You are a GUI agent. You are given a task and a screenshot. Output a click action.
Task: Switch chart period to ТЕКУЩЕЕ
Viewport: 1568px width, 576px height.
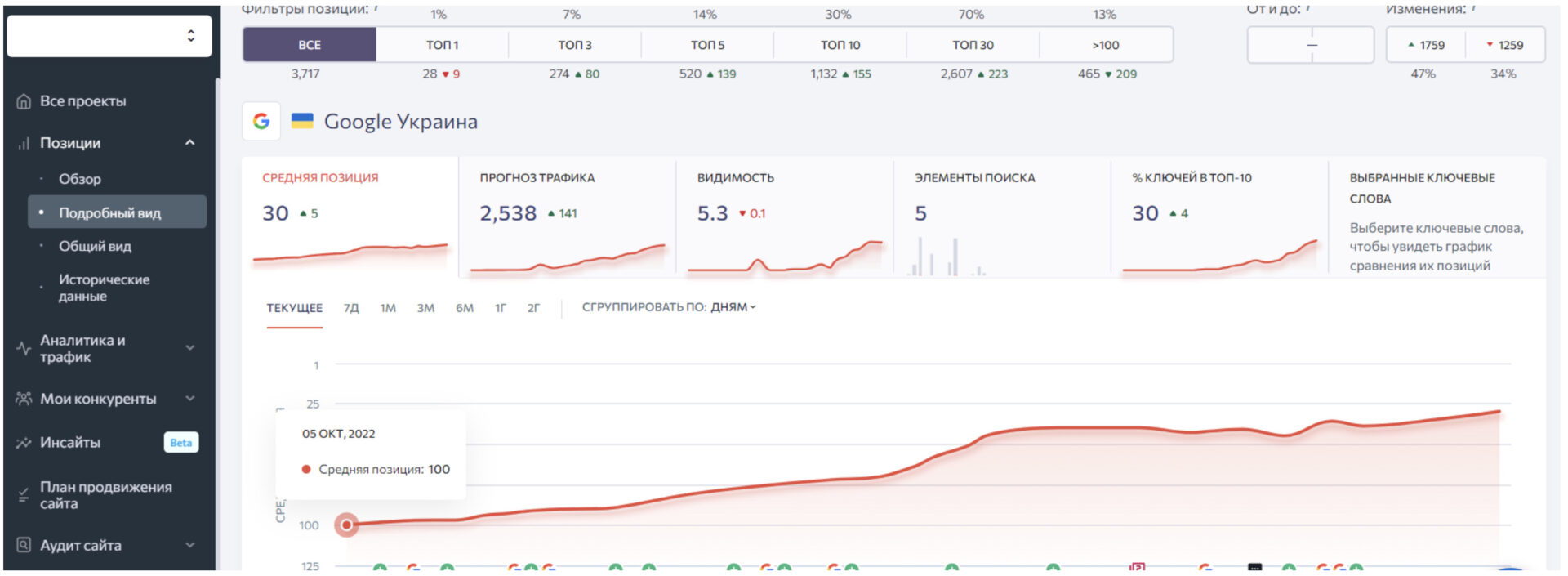coord(295,308)
